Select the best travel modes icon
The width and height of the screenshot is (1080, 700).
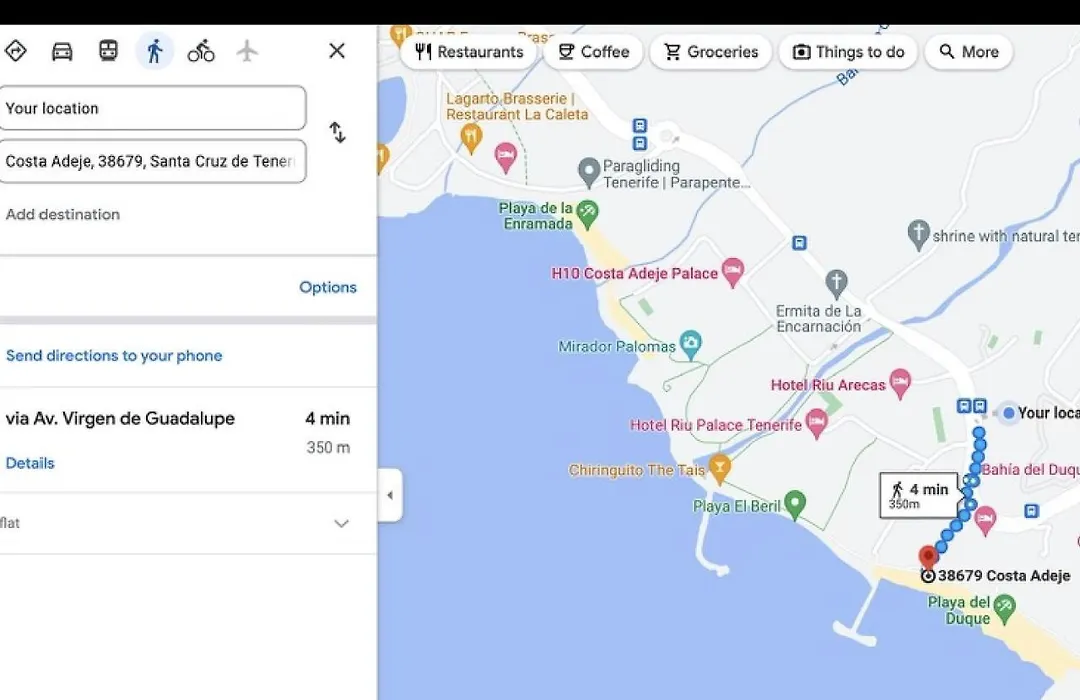pos(15,51)
